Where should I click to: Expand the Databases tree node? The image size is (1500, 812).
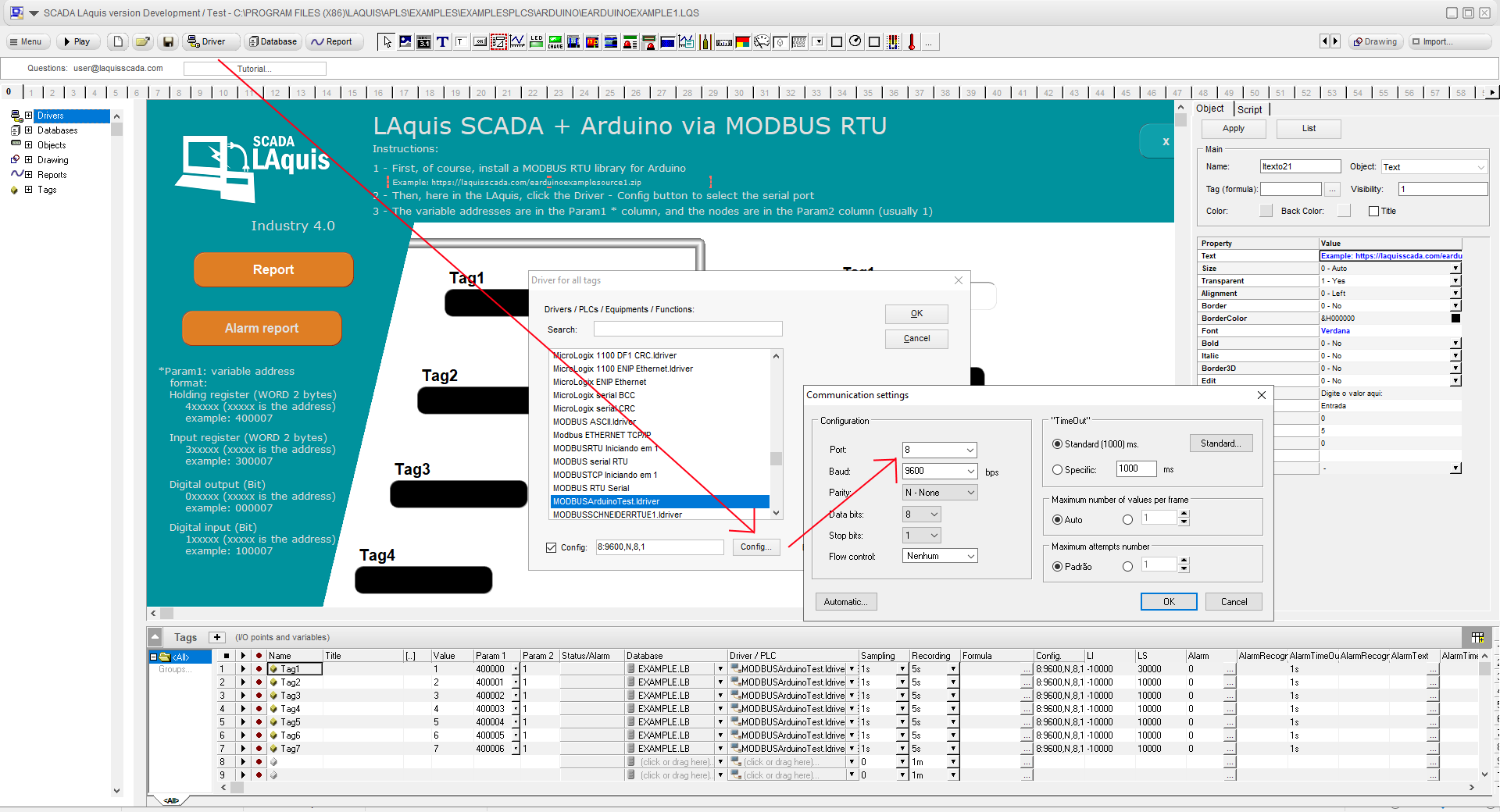click(x=29, y=130)
